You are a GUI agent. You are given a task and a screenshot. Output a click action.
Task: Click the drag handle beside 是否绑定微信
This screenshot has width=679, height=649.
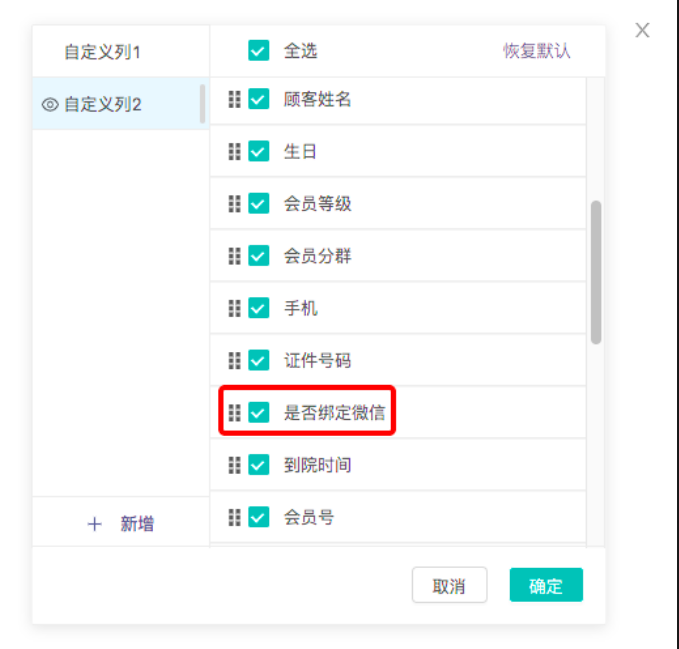(234, 413)
